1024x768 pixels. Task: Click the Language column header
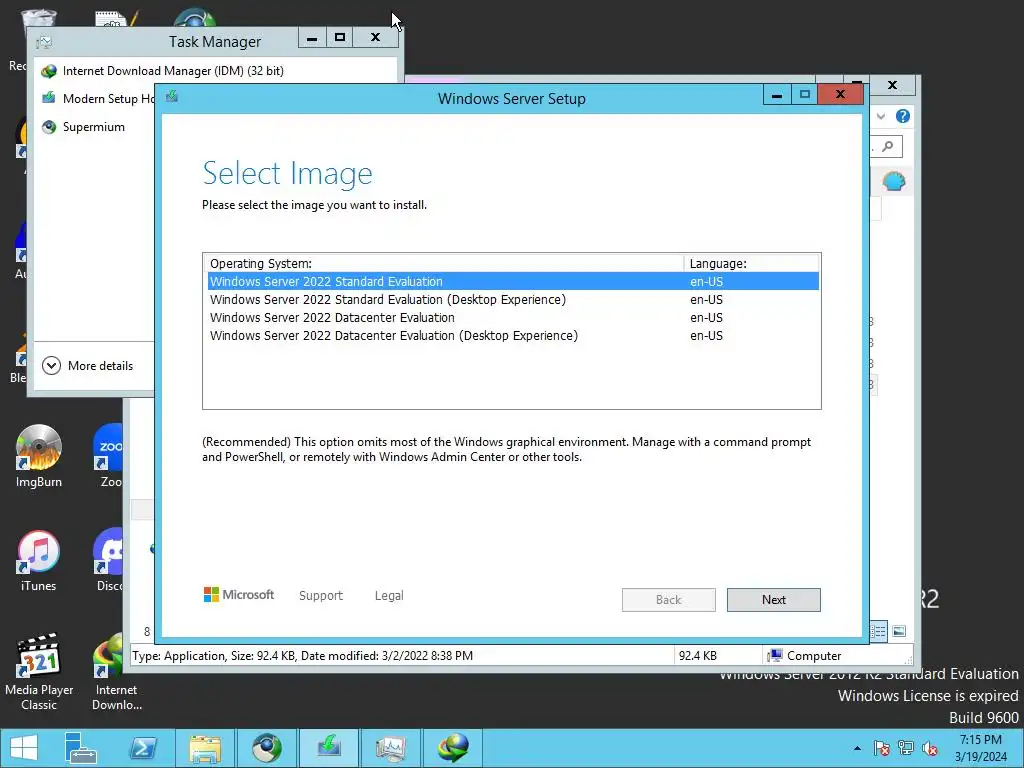tap(752, 263)
